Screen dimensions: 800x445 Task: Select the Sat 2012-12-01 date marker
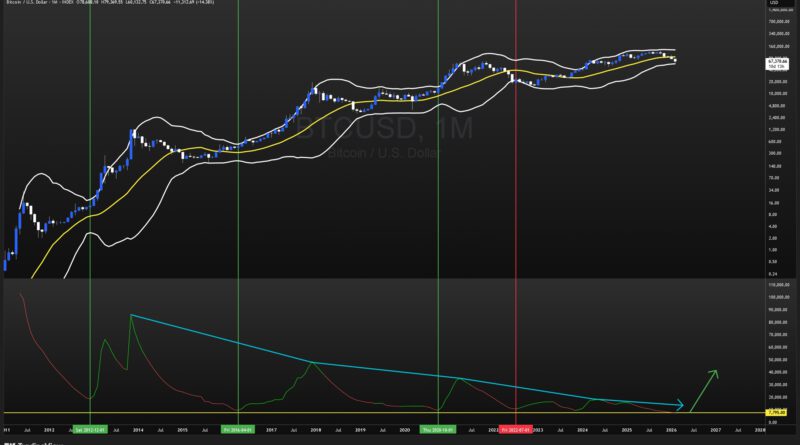[x=91, y=428]
